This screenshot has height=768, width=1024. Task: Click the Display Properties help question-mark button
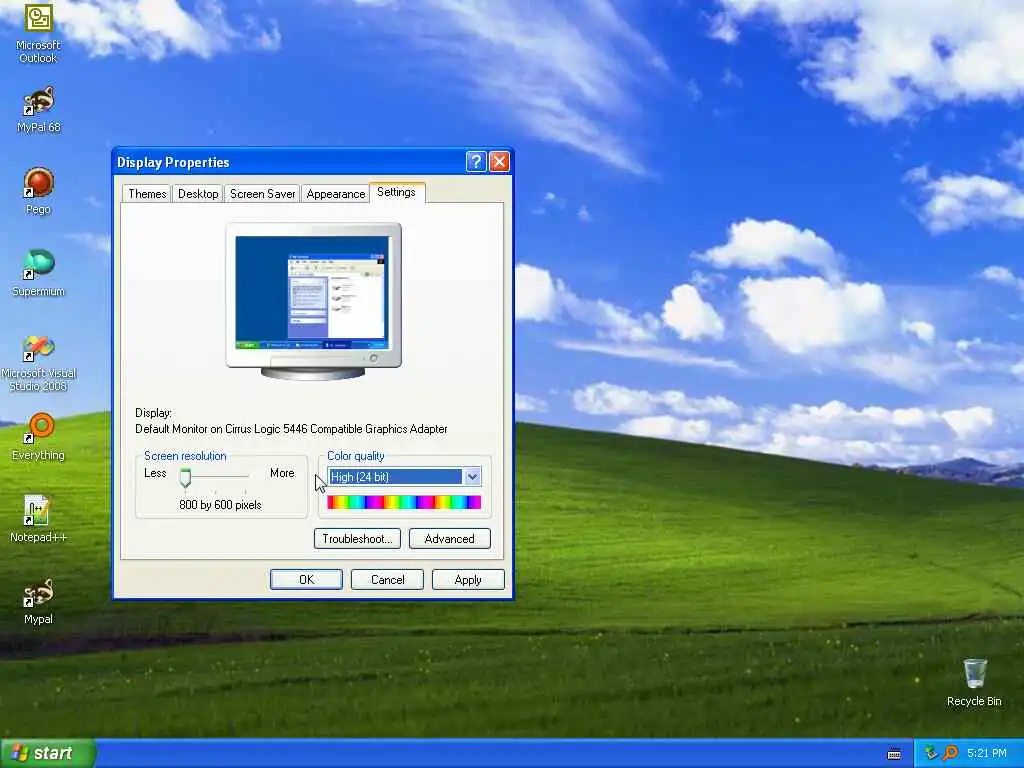coord(476,161)
